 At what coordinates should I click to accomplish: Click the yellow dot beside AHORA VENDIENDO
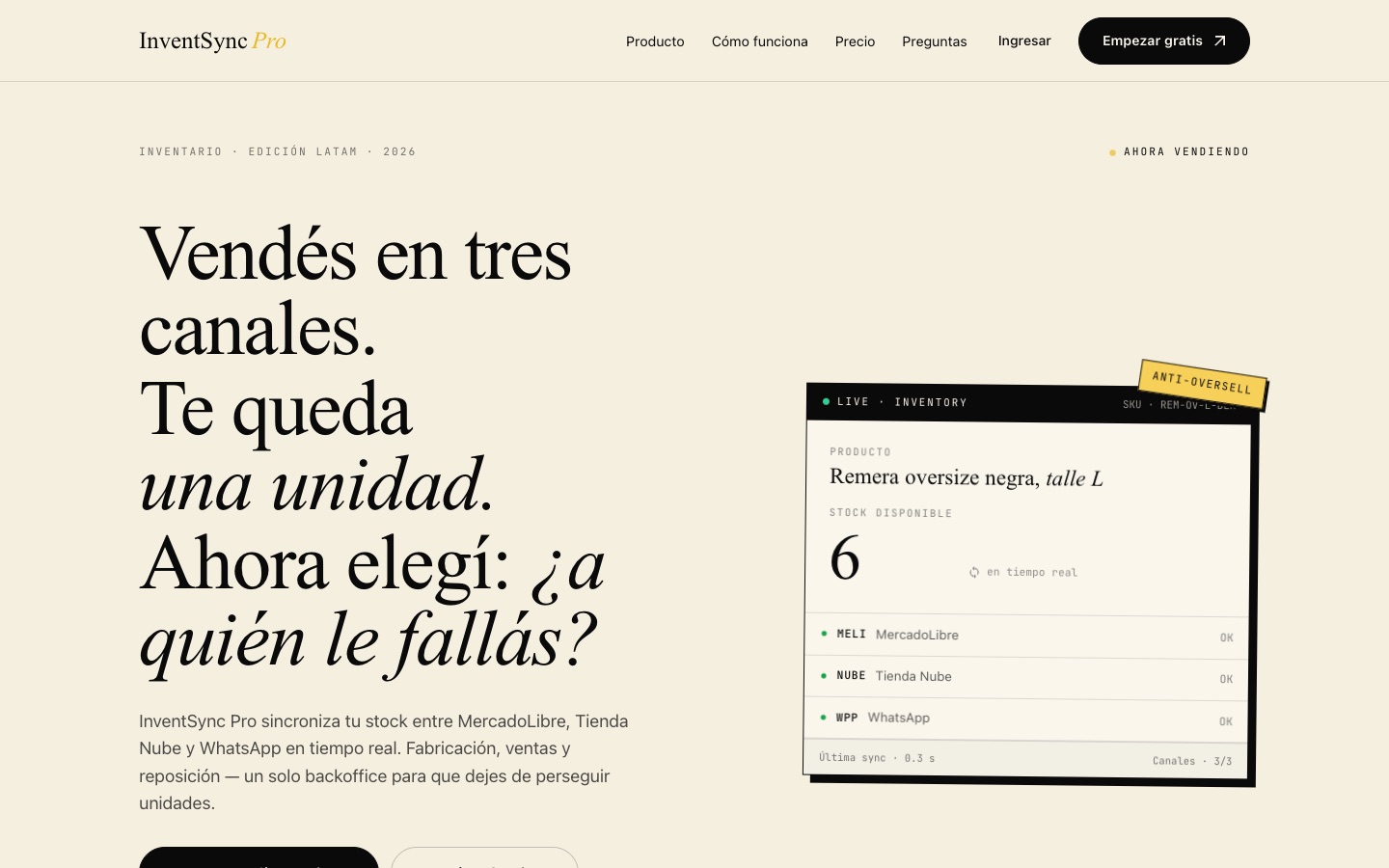[x=1112, y=152]
